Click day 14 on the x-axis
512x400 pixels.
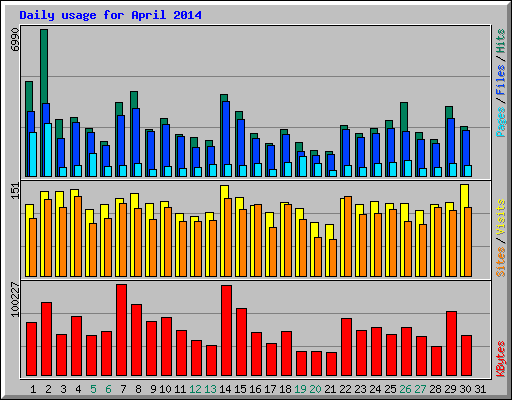click(225, 389)
